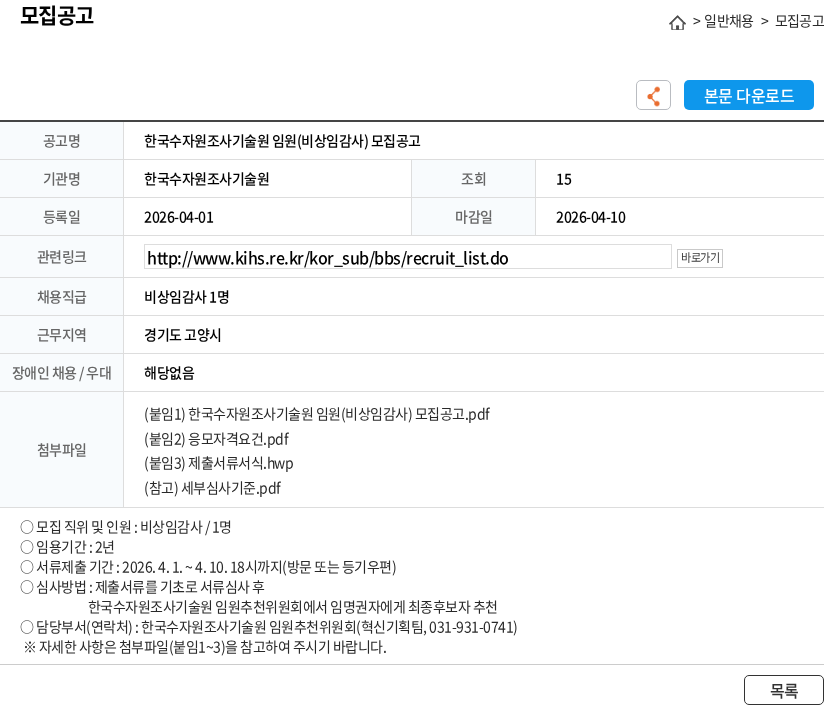Click organization name value 한국수자원조사기술원
This screenshot has width=824, height=705.
[207, 179]
